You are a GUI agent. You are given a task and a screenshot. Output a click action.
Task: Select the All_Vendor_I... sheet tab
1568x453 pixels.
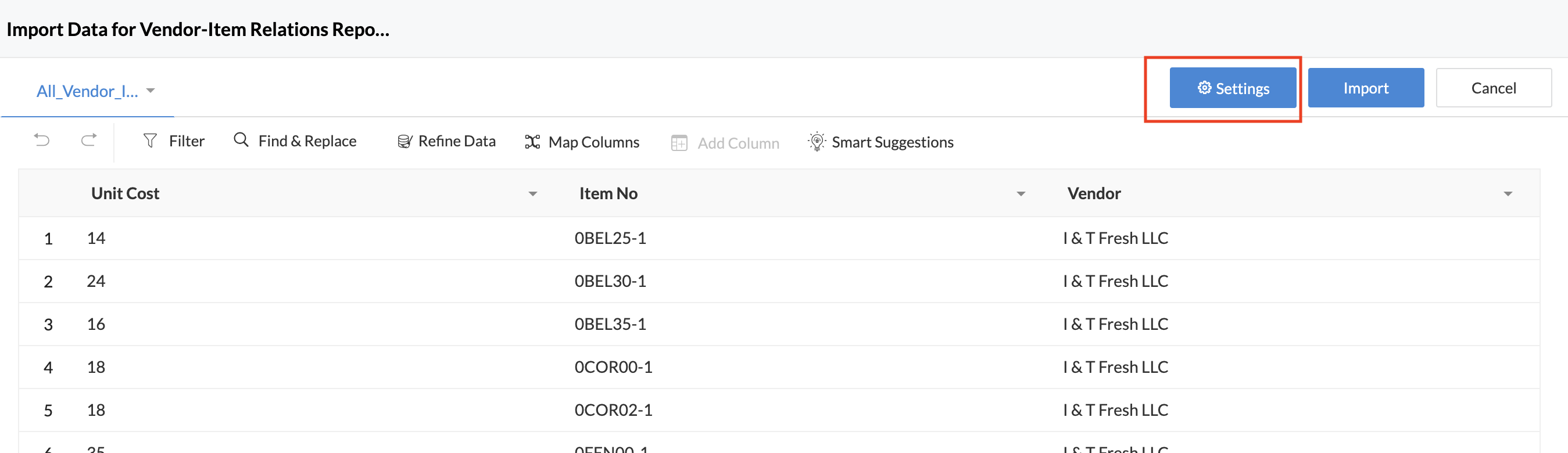[x=88, y=91]
